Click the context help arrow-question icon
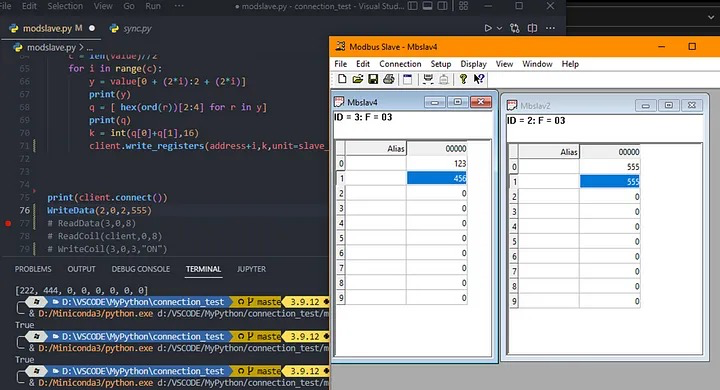The width and height of the screenshot is (720, 390). coord(479,79)
